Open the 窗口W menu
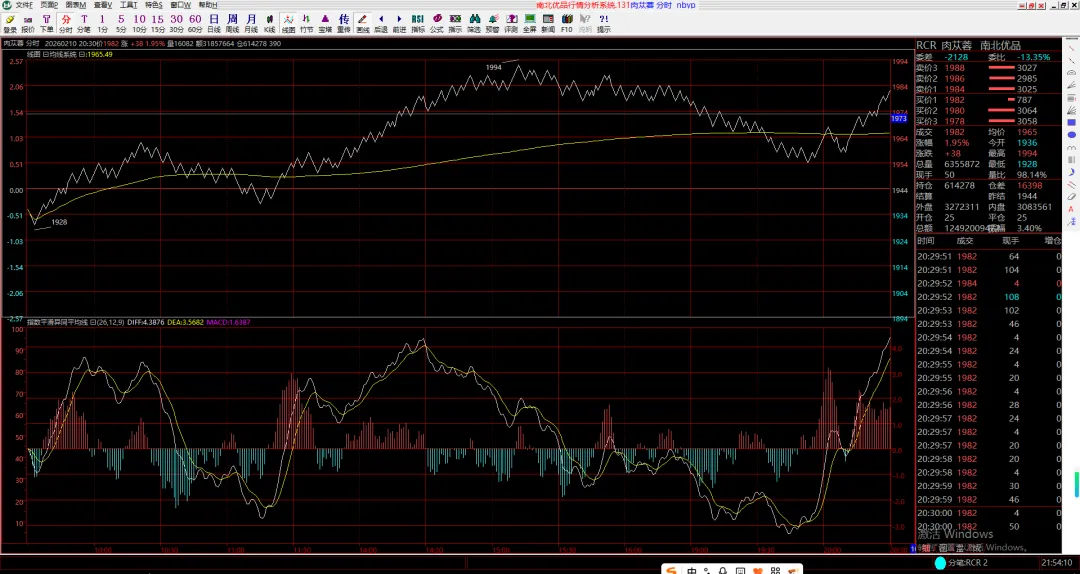The image size is (1080, 574). (181, 5)
